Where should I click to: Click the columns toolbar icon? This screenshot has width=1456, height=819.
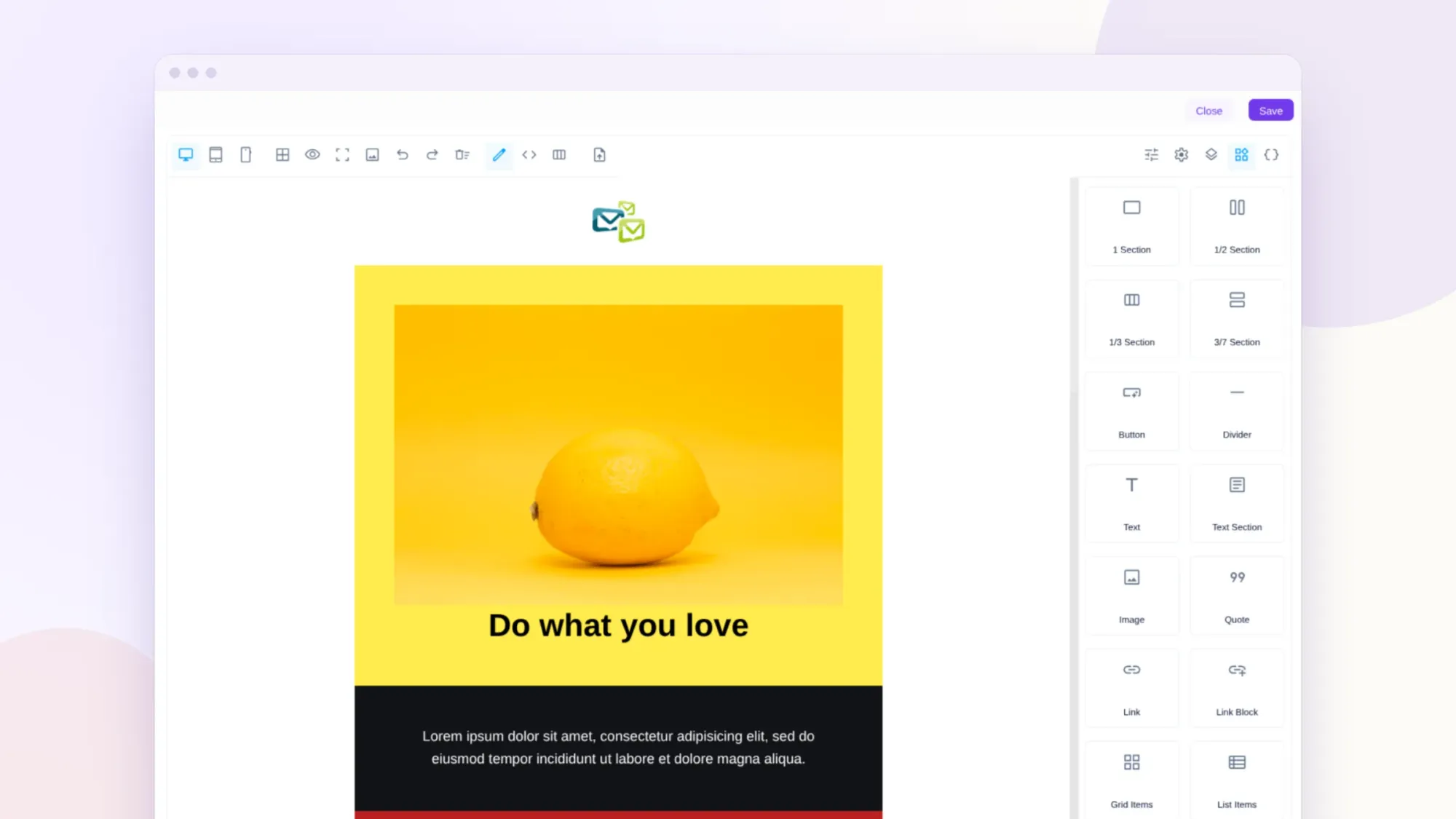pos(559,154)
